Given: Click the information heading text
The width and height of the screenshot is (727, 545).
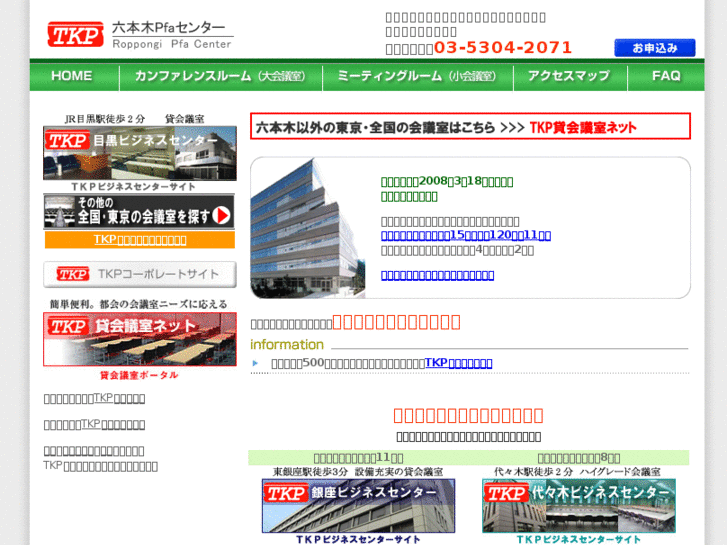Looking at the screenshot, I should 287,345.
